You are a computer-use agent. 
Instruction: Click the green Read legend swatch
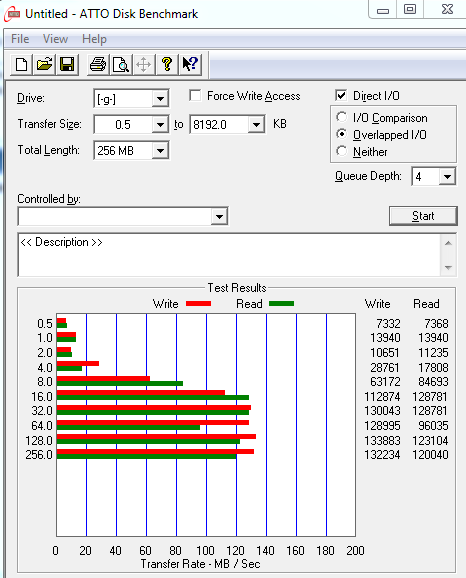[282, 304]
